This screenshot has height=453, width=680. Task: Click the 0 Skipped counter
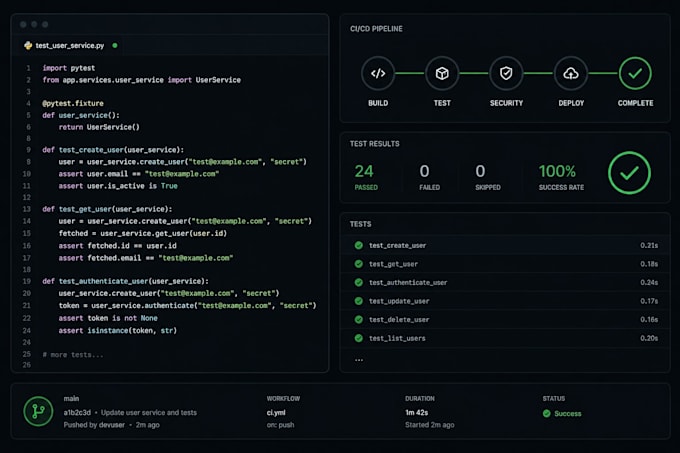click(x=487, y=177)
